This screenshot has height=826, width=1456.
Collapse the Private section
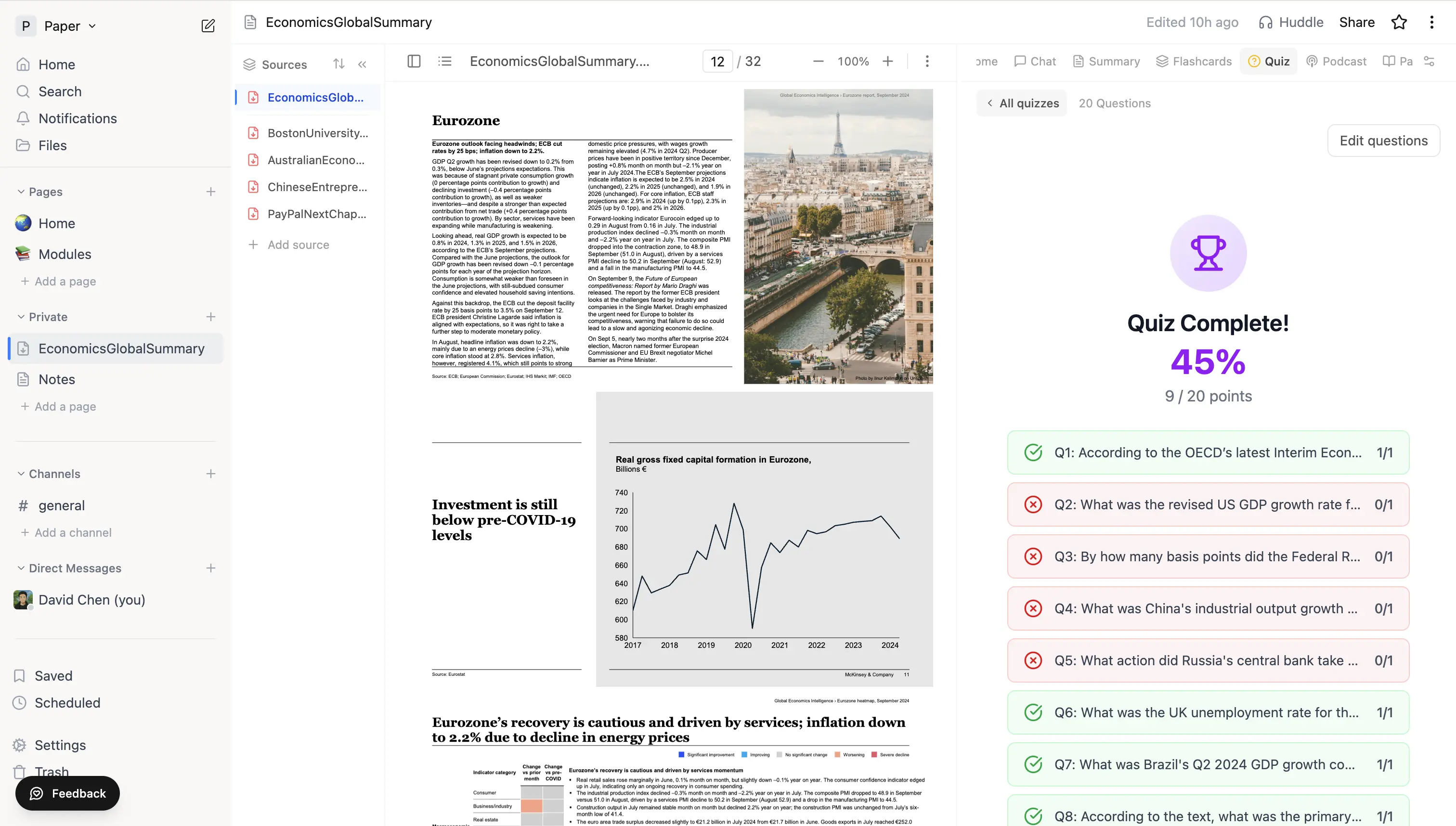pos(21,317)
